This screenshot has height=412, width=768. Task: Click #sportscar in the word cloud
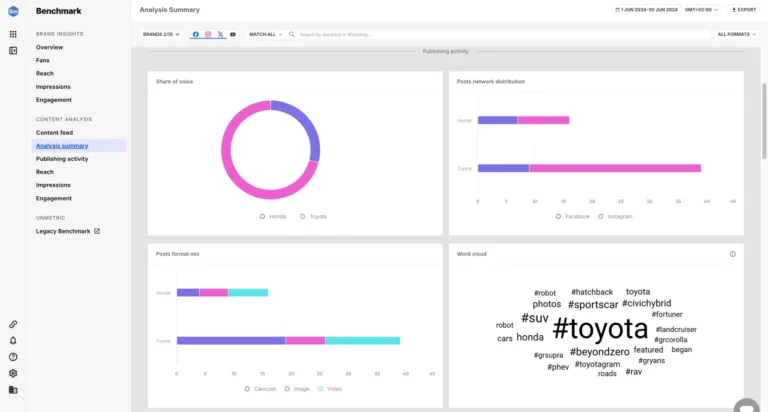click(x=593, y=305)
